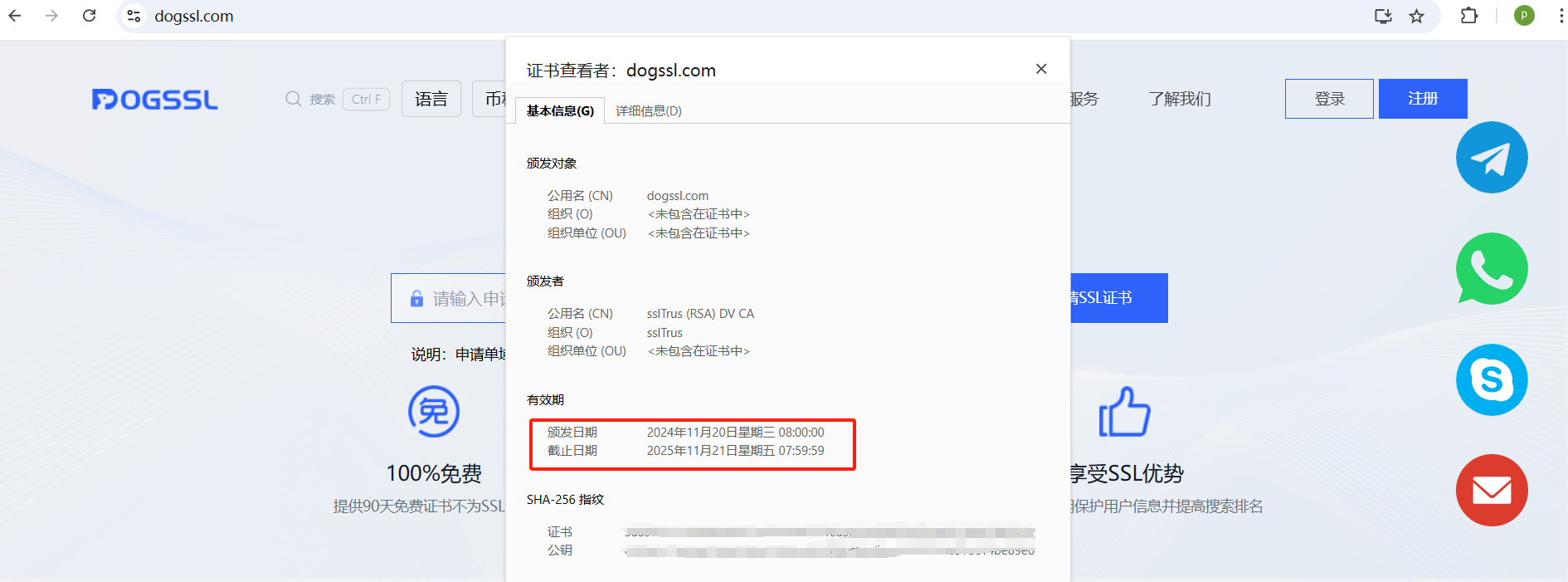Open the green profile avatar

coord(1524,16)
